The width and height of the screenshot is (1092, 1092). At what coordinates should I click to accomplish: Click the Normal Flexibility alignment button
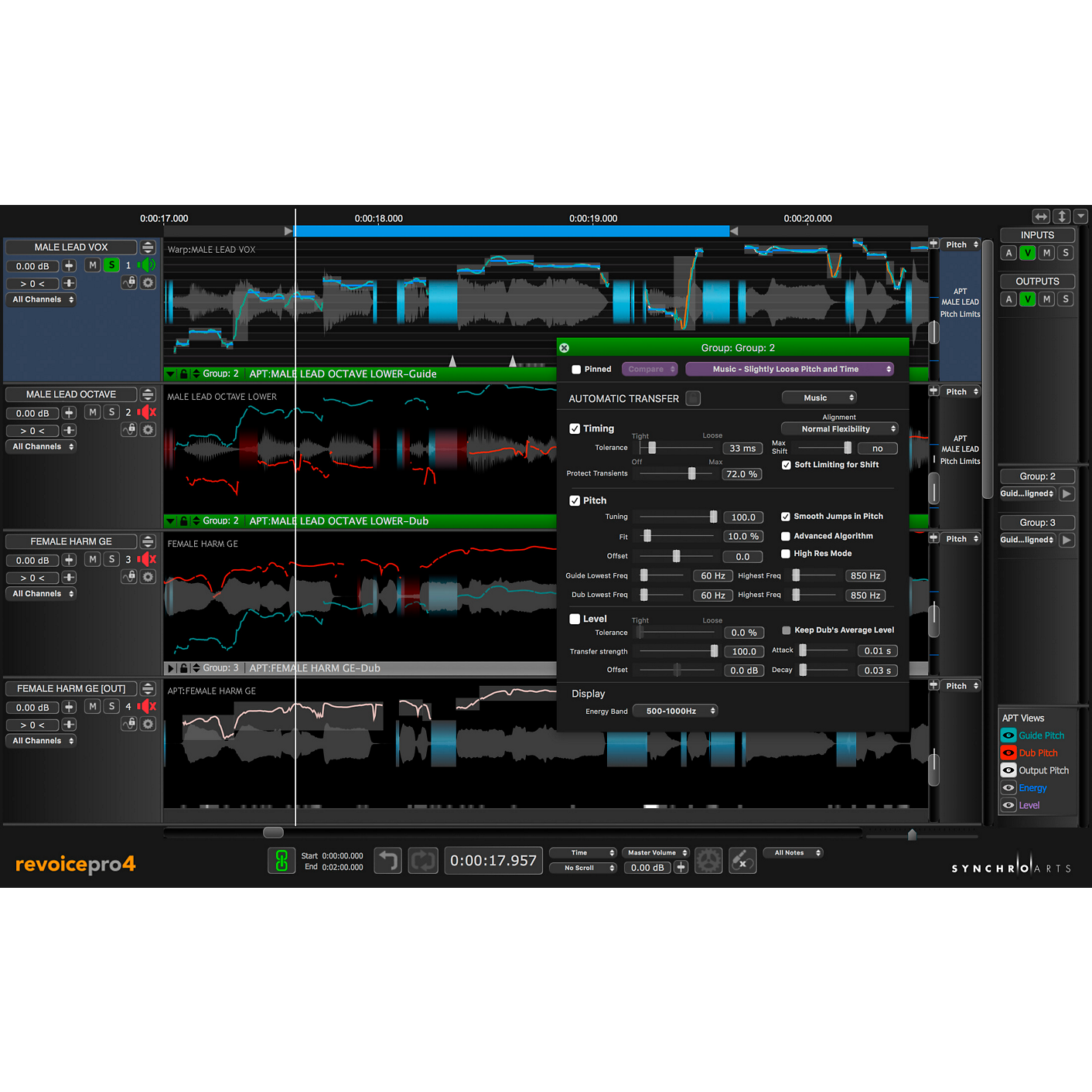click(x=839, y=428)
